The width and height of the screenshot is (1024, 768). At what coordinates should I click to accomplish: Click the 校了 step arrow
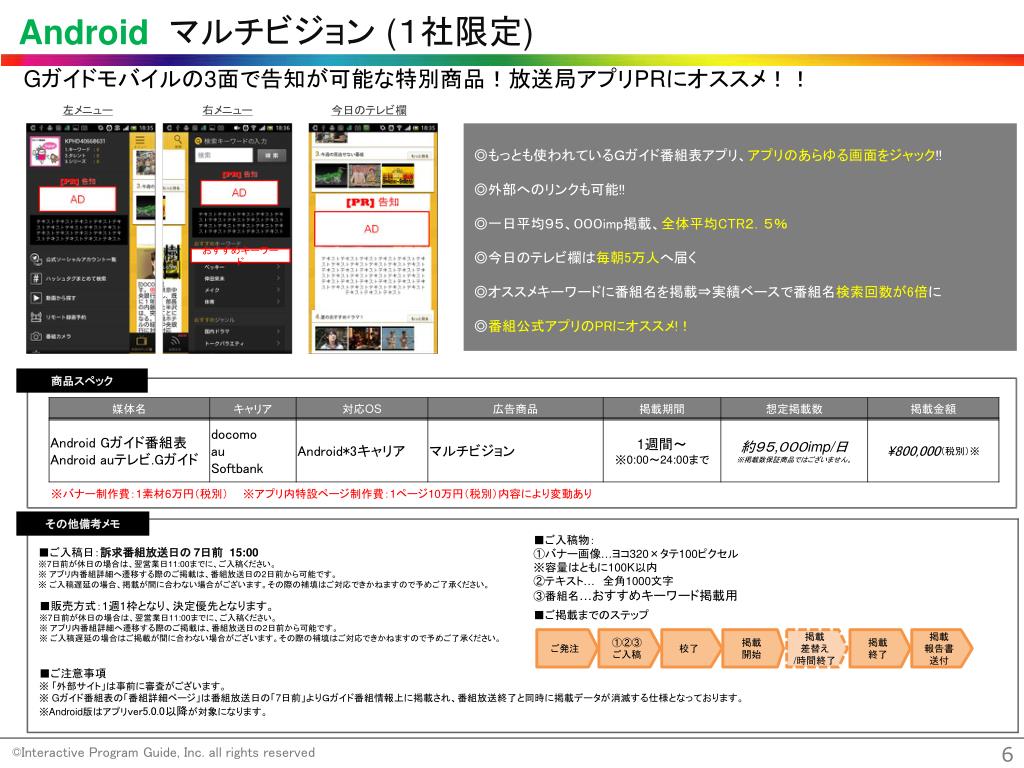[x=689, y=648]
